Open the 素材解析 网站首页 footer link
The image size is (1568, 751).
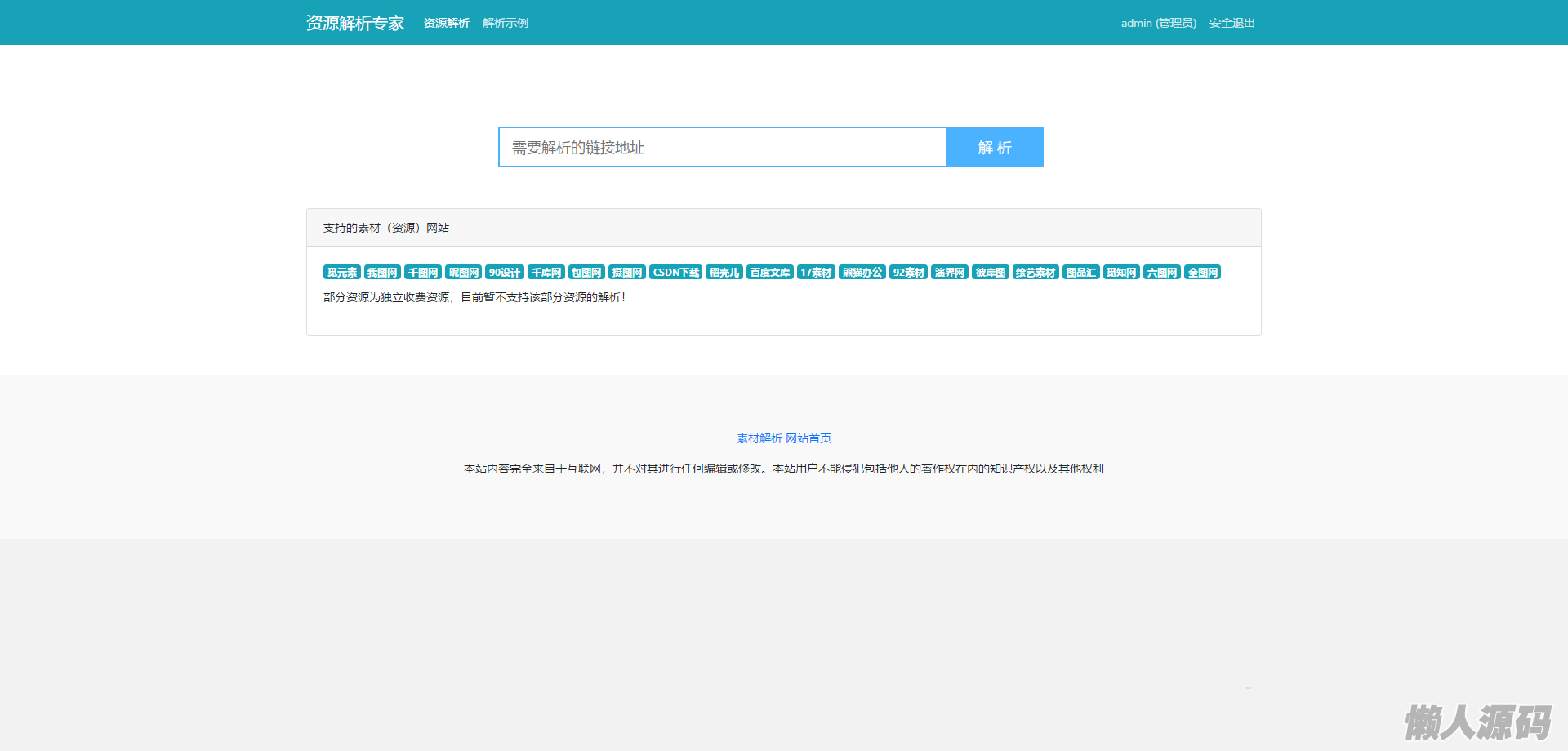point(783,438)
